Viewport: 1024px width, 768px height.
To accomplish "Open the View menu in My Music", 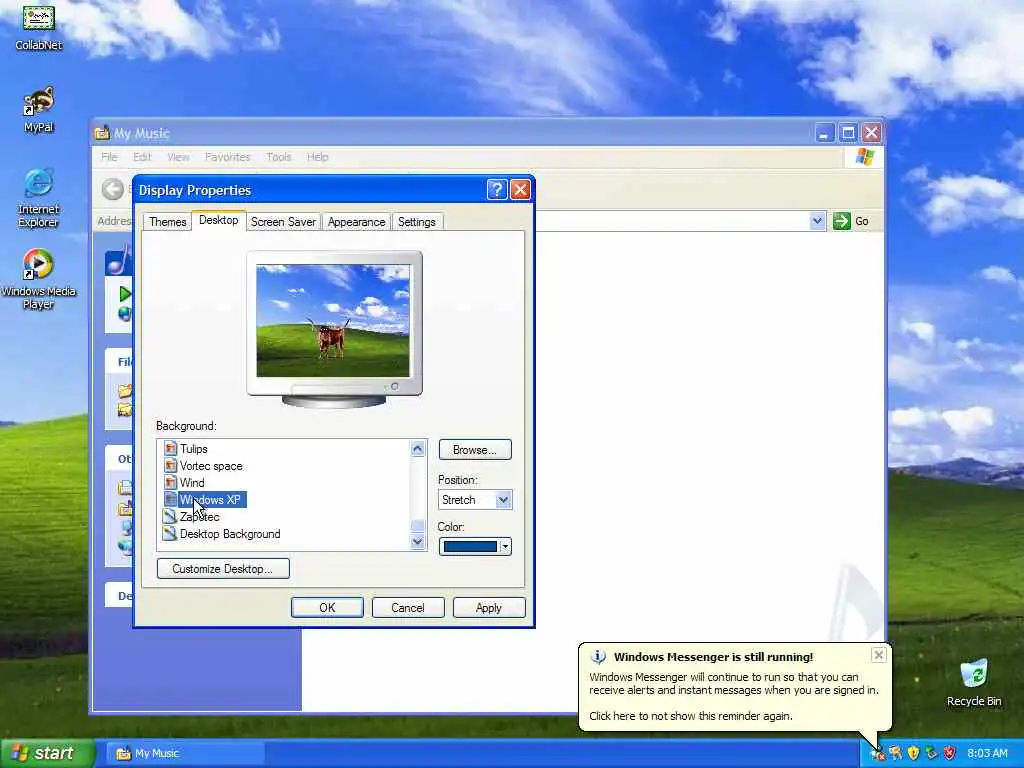I will pos(178,157).
